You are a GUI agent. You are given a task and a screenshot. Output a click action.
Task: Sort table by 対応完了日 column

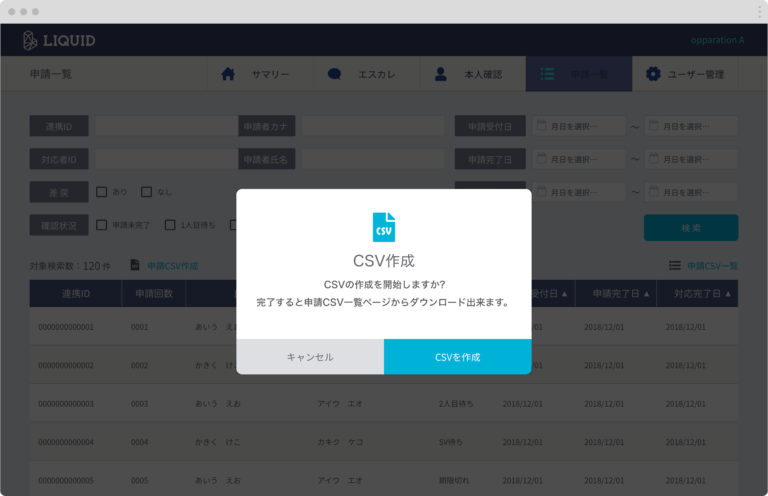[697, 293]
